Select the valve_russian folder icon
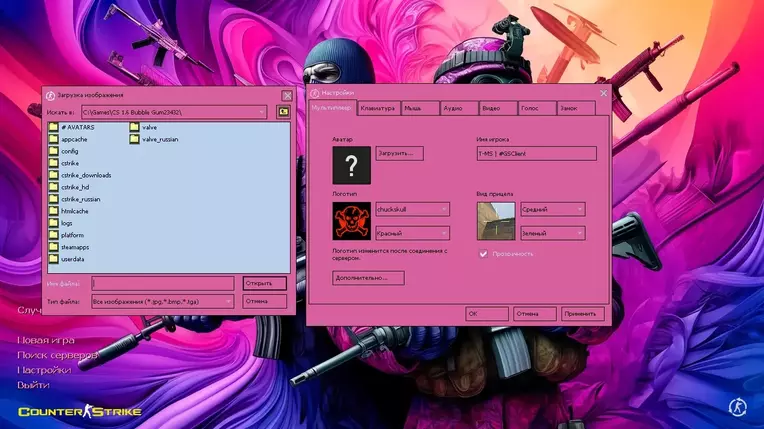This screenshot has height=429, width=764. 134,139
